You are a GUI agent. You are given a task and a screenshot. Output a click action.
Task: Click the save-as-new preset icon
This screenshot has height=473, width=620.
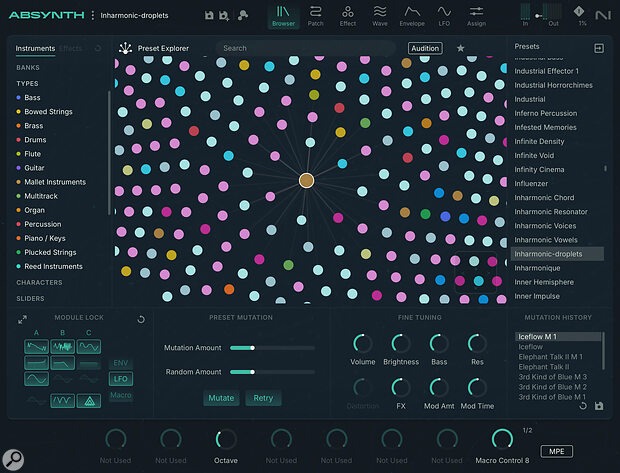(x=224, y=15)
